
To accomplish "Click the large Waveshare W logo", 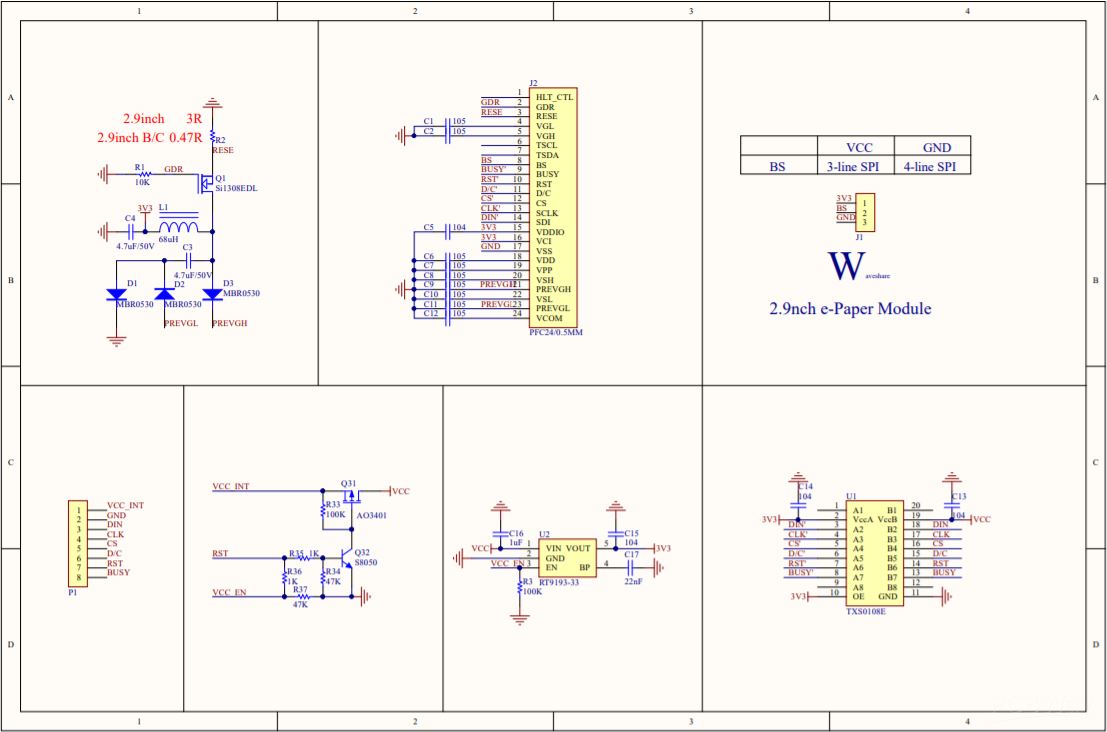I will coord(846,268).
